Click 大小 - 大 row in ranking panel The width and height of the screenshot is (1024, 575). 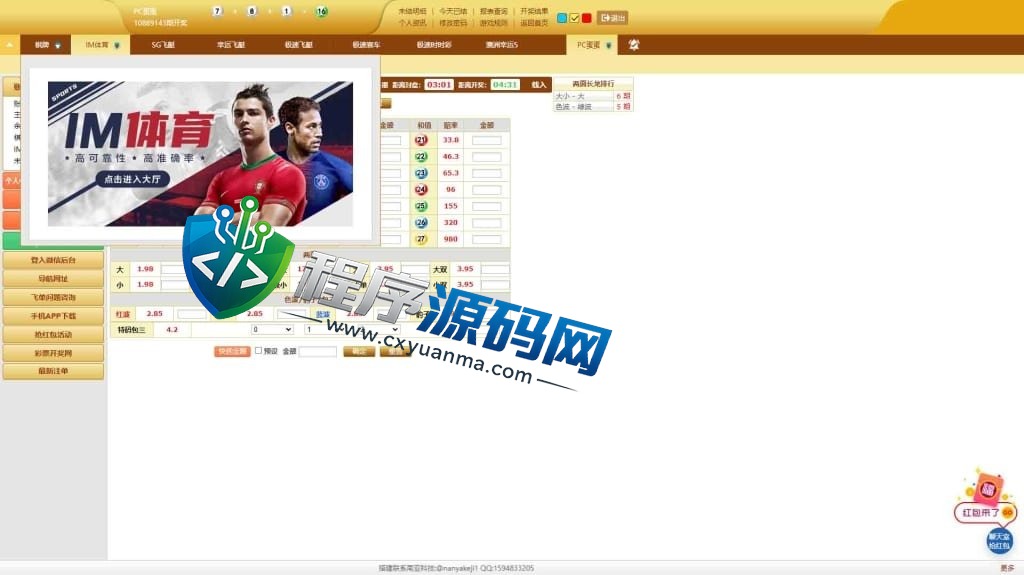[x=592, y=96]
